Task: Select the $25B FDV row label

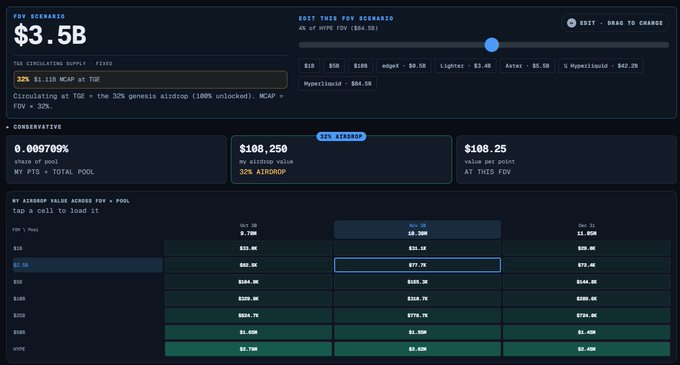Action: pyautogui.click(x=19, y=316)
